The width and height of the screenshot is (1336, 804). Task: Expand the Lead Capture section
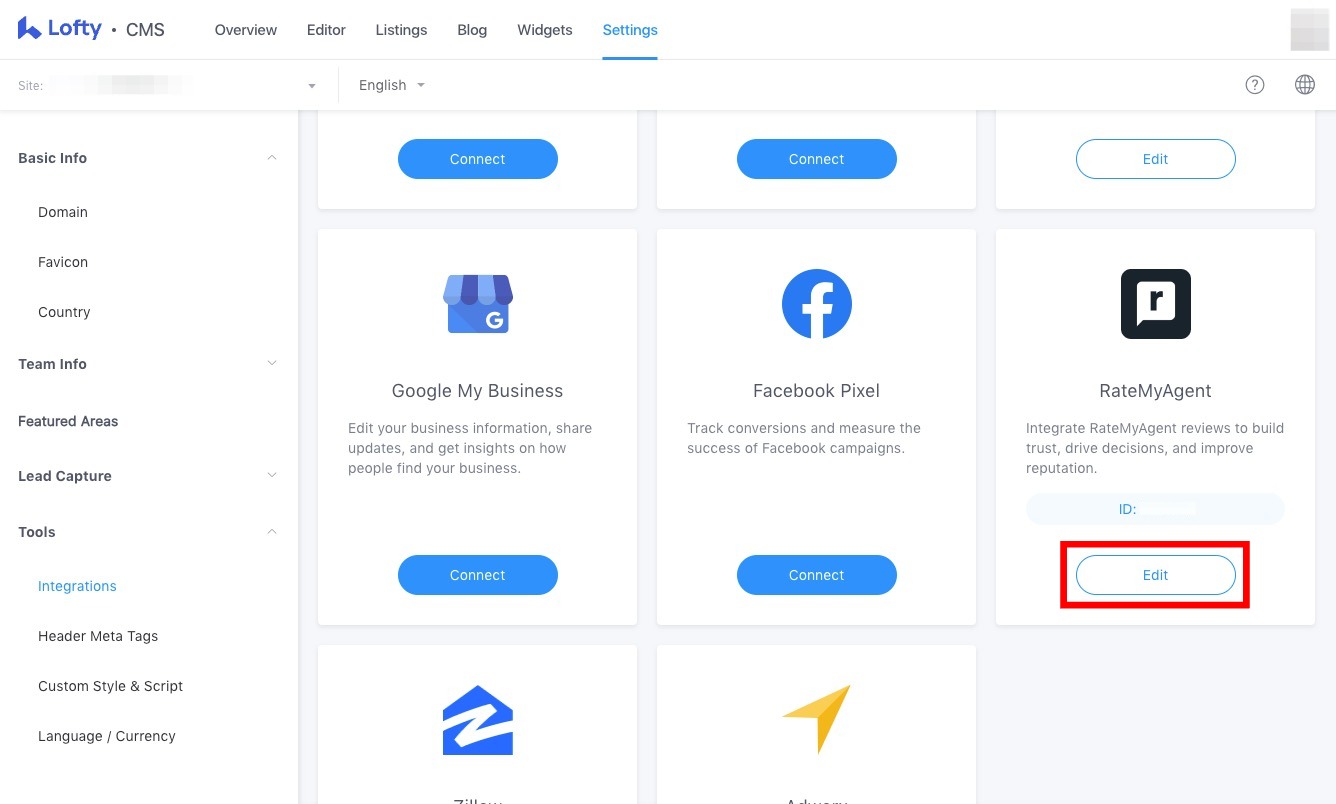click(x=272, y=476)
